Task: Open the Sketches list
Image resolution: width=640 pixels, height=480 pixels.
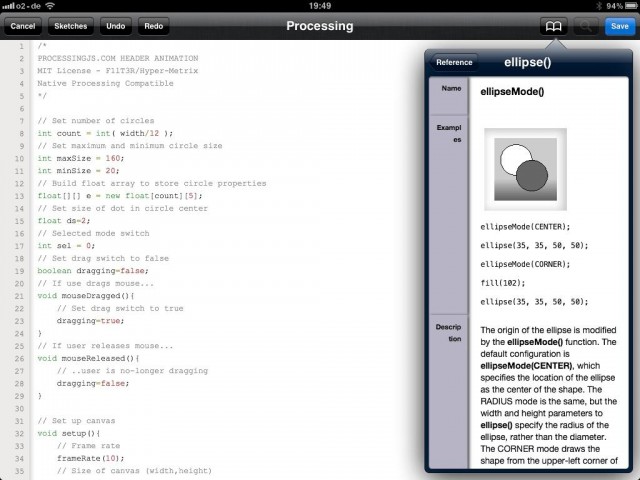Action: (69, 25)
